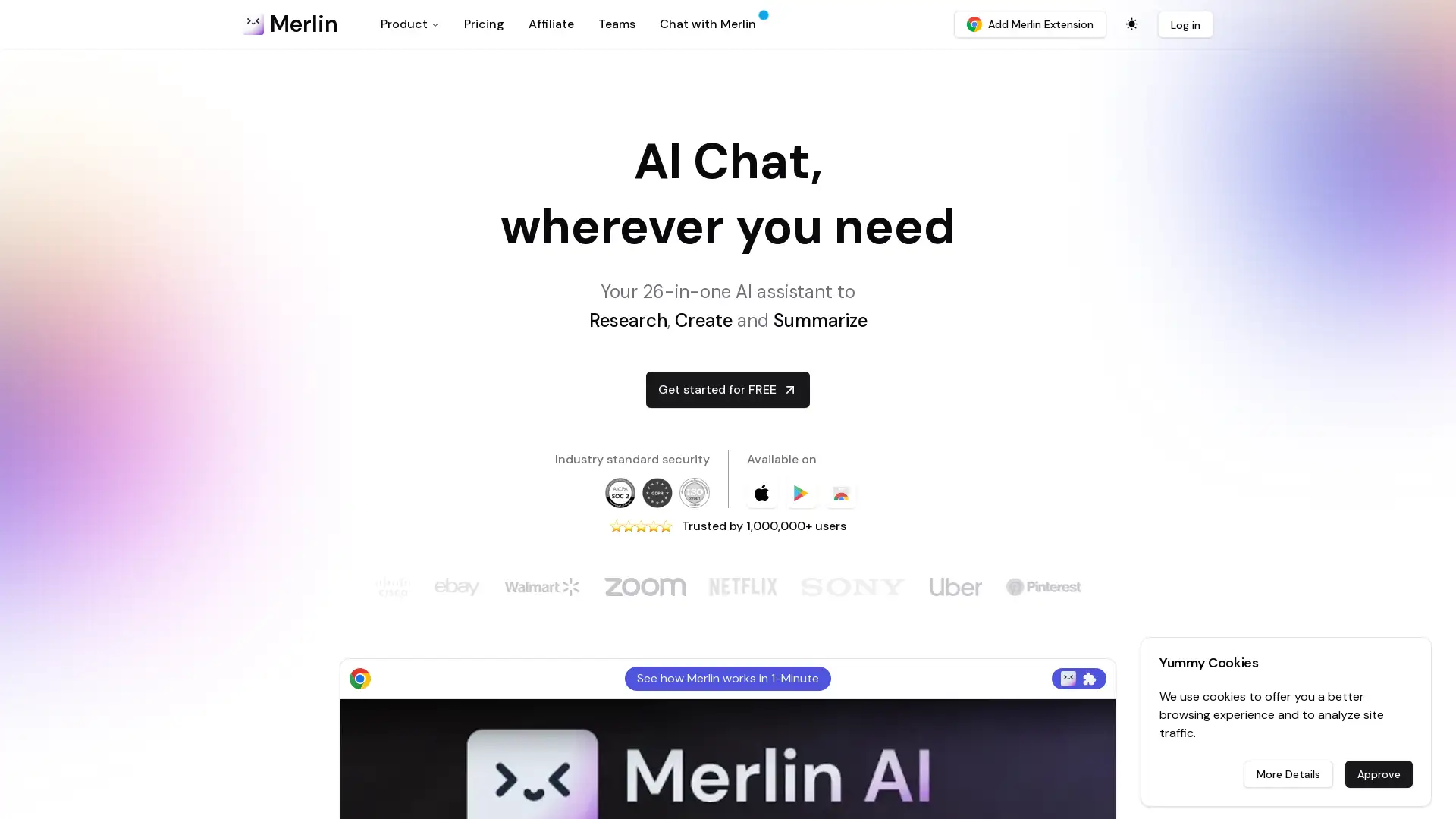The image size is (1456, 819).
Task: Click Get started for FREE button
Action: (x=727, y=388)
